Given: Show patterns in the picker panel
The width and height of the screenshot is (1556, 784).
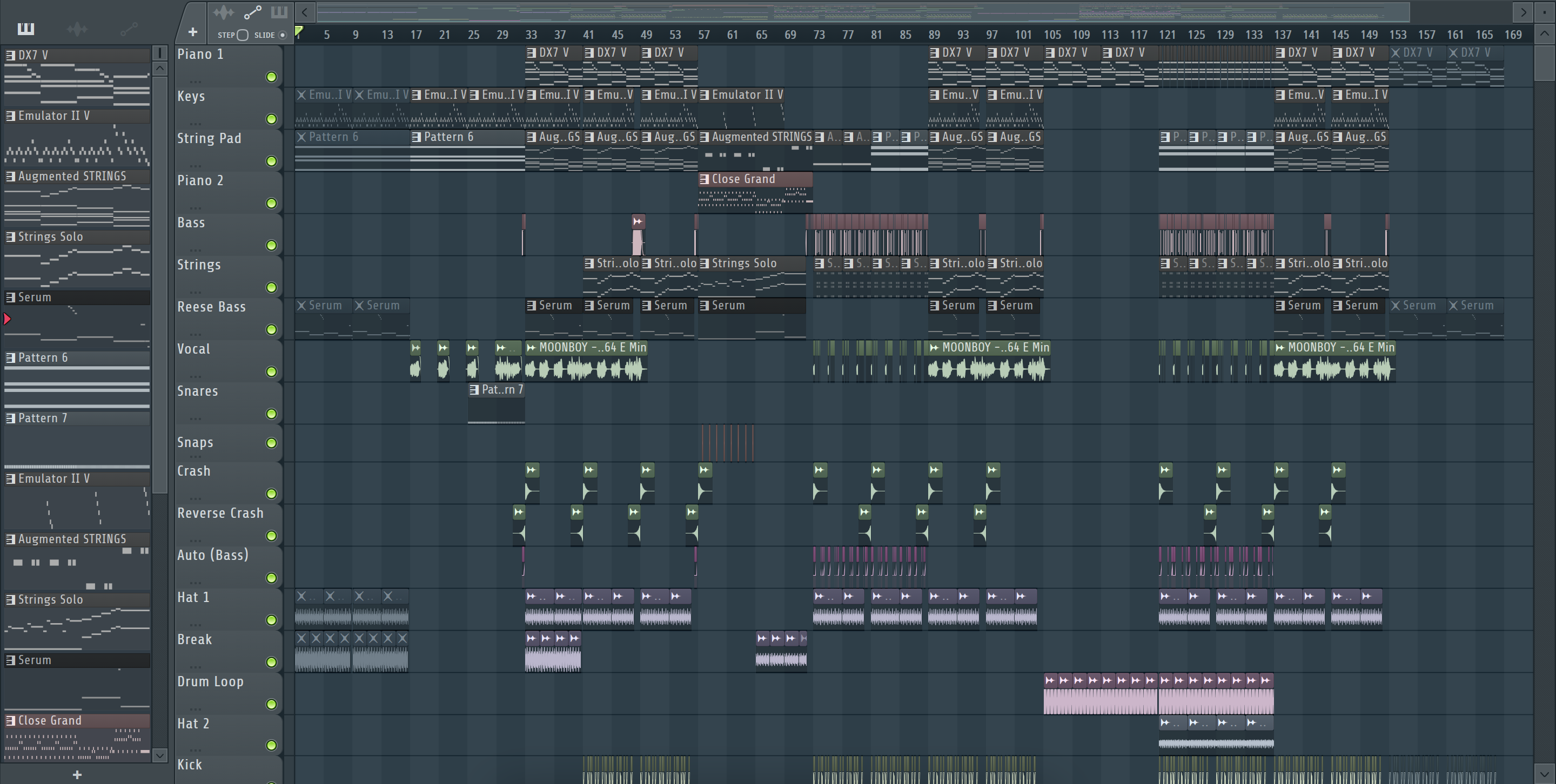Looking at the screenshot, I should [x=26, y=29].
